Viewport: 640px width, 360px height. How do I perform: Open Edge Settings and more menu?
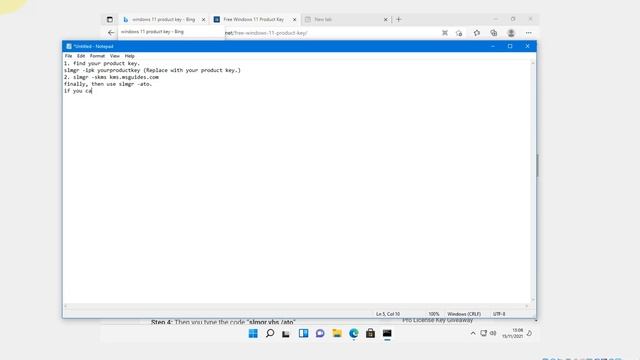coord(529,33)
